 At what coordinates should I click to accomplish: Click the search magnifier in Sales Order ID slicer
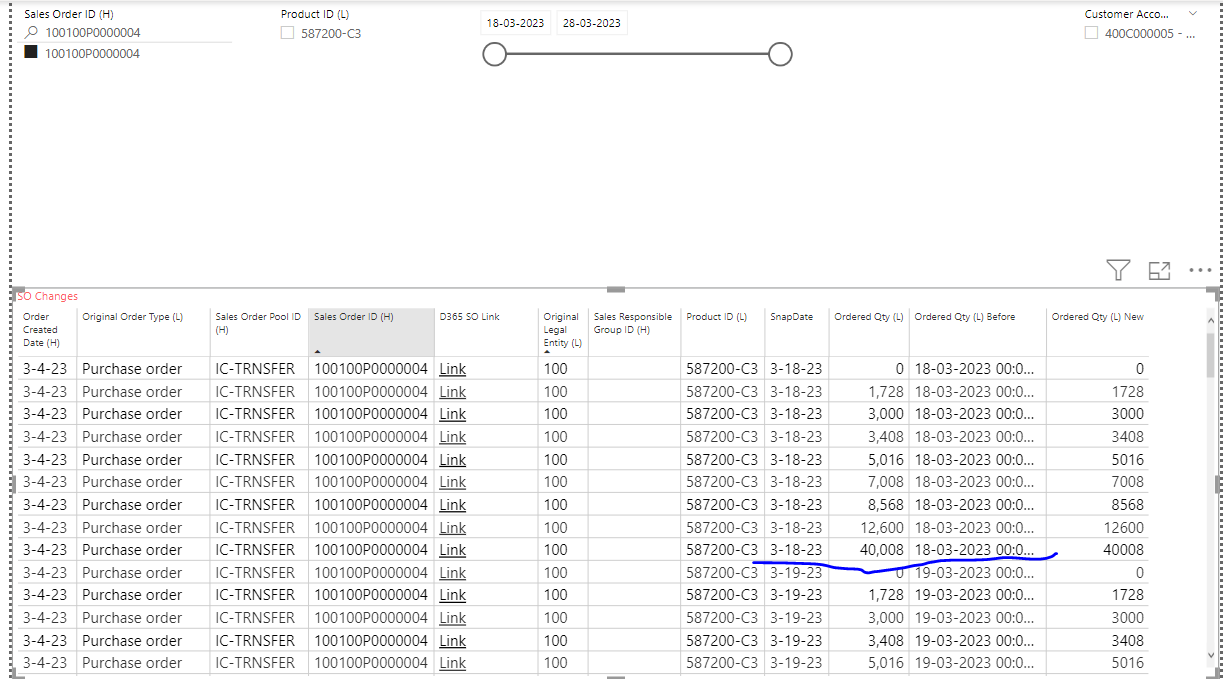pyautogui.click(x=31, y=32)
